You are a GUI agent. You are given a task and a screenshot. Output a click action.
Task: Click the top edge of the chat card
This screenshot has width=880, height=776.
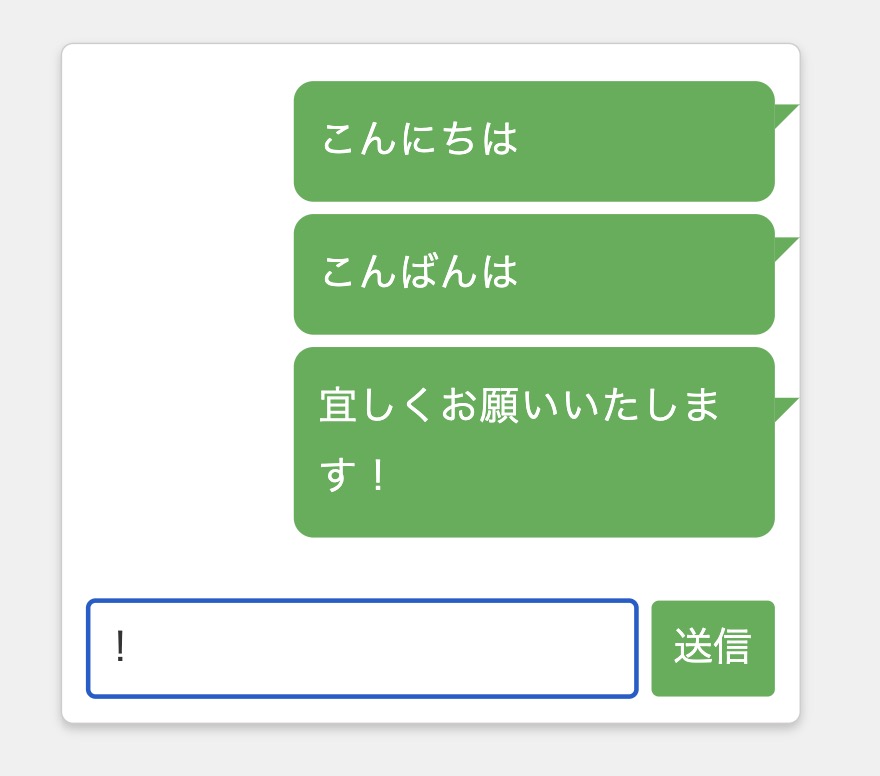[x=430, y=45]
